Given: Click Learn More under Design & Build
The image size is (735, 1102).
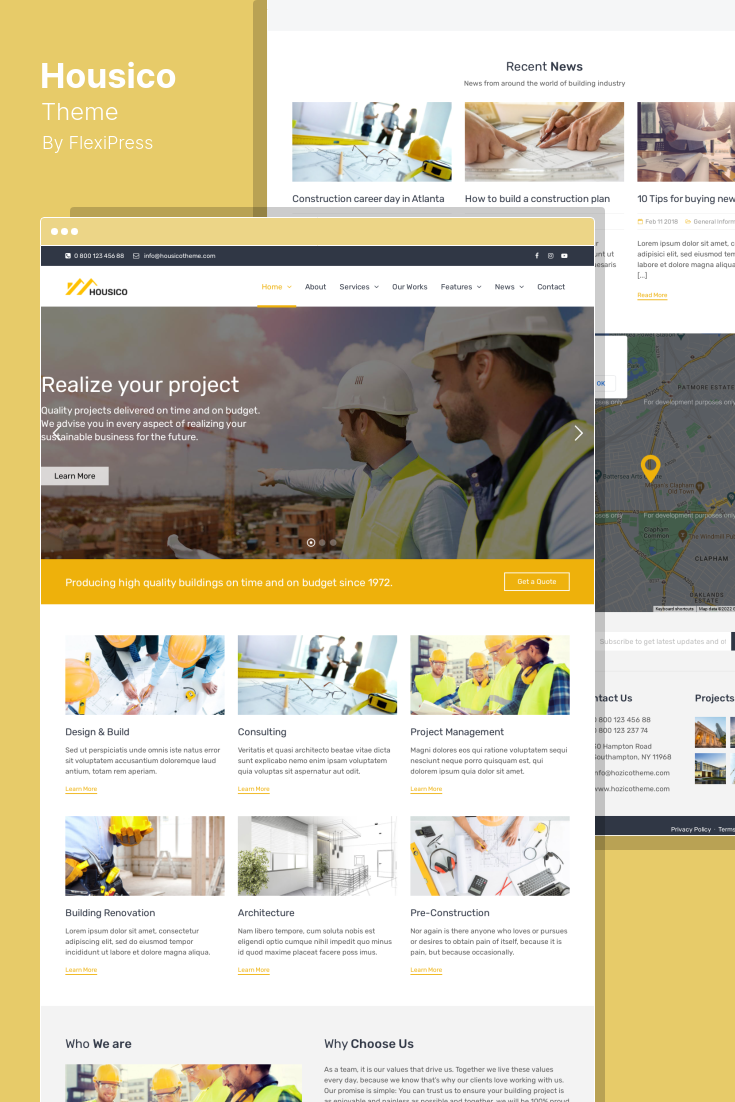Looking at the screenshot, I should pos(81,789).
